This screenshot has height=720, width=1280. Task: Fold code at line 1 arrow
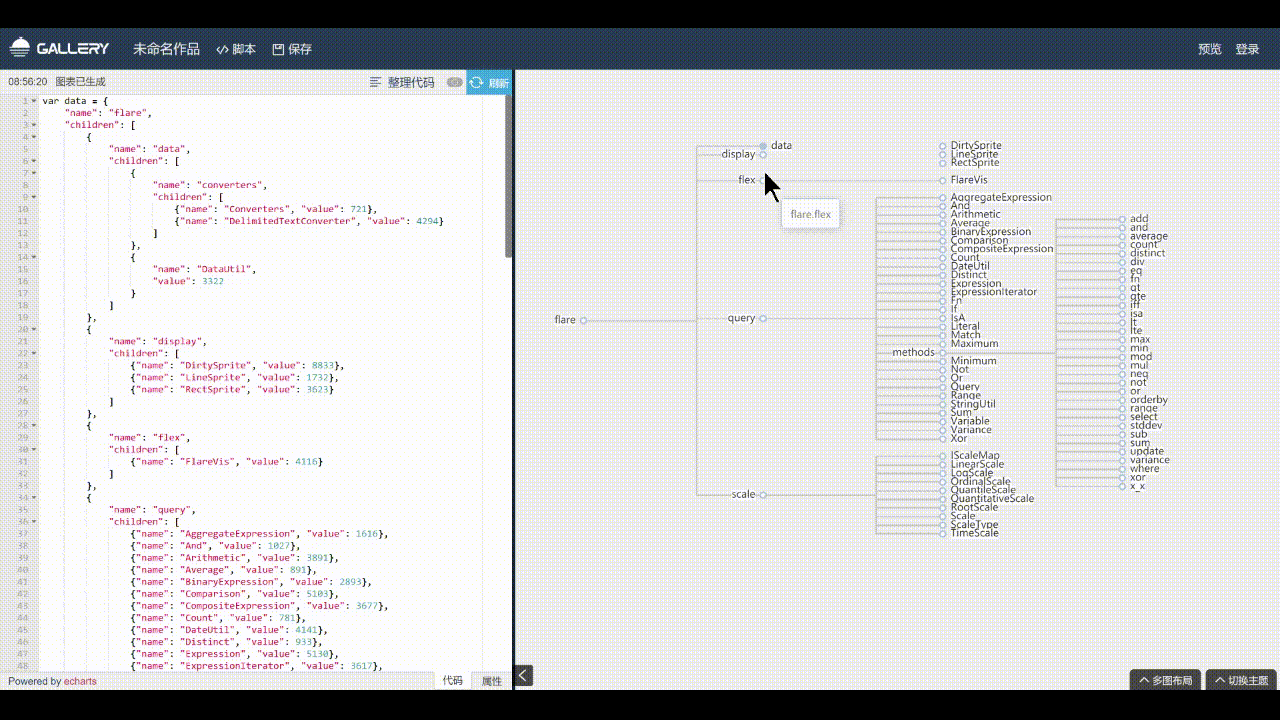coord(34,101)
